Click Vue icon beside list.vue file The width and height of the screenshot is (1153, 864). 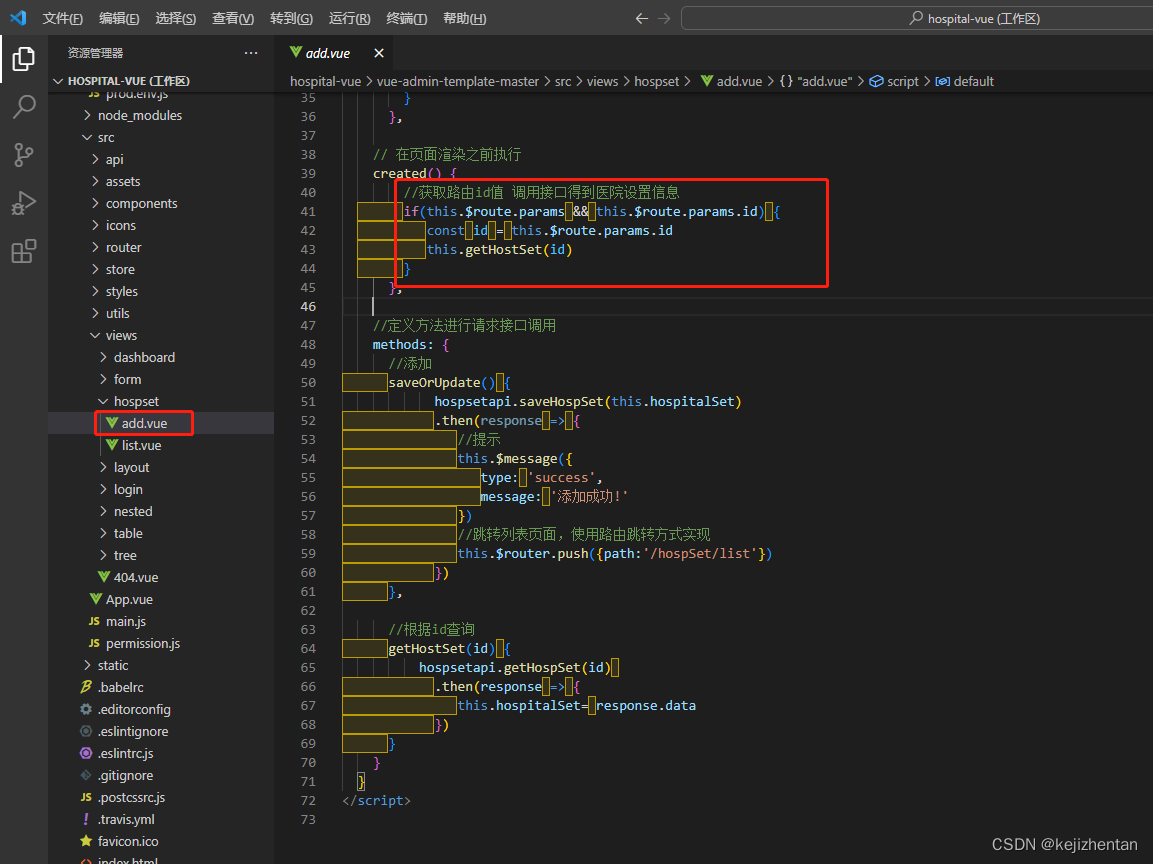(112, 445)
